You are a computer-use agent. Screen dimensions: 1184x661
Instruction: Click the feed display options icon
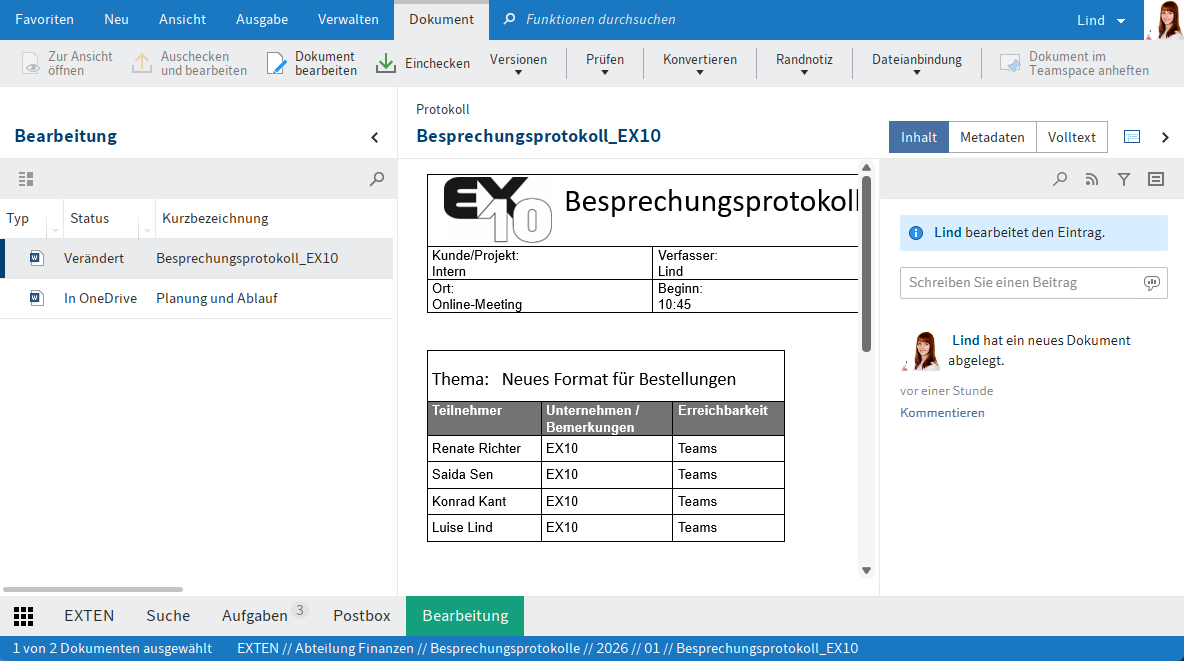(x=1155, y=179)
